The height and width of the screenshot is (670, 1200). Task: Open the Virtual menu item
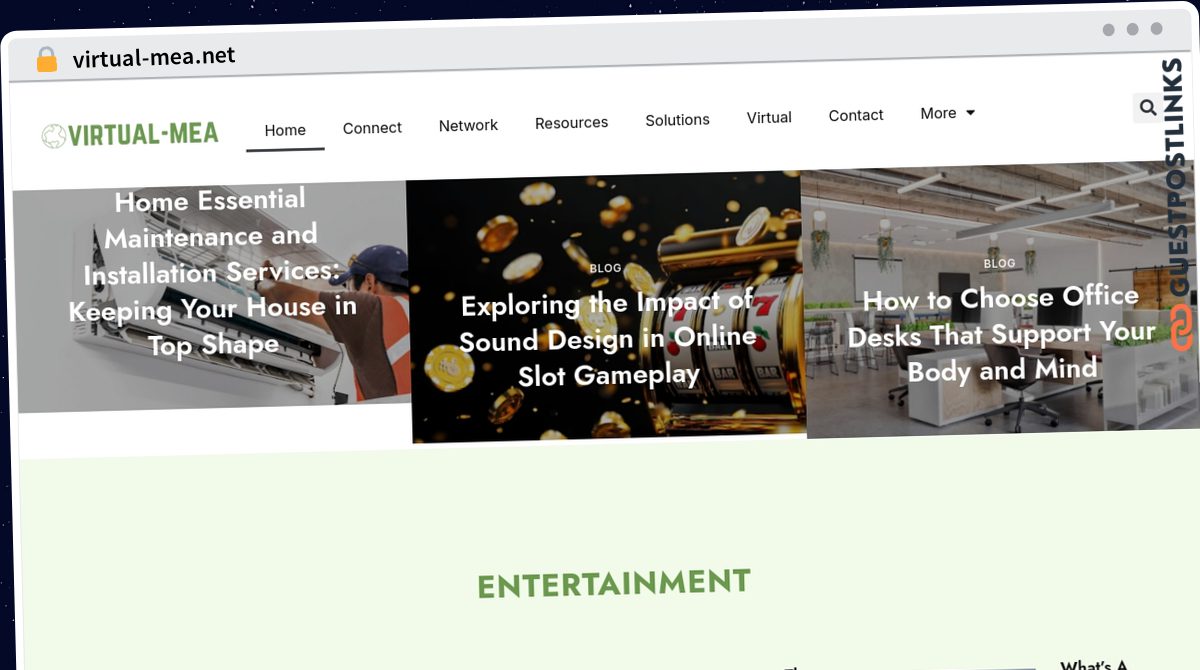[769, 117]
